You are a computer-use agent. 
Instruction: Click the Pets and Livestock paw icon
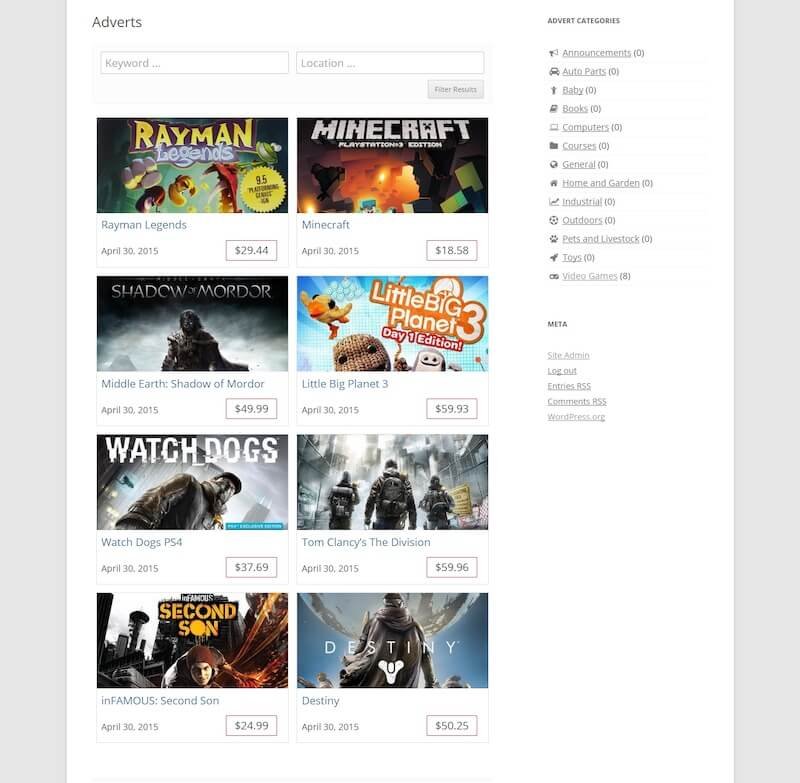tap(554, 239)
